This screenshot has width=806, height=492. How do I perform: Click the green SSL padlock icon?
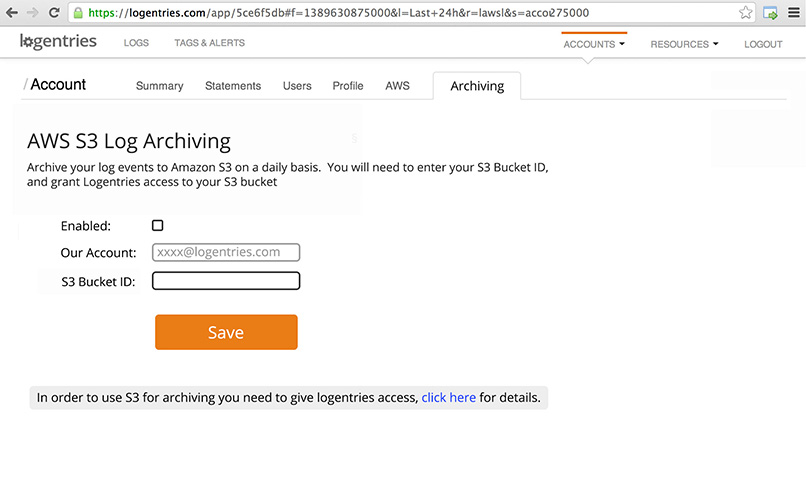79,13
